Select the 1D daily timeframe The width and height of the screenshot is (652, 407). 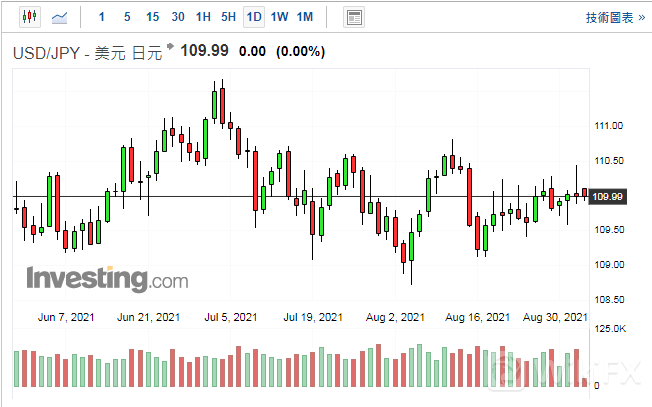[x=254, y=17]
